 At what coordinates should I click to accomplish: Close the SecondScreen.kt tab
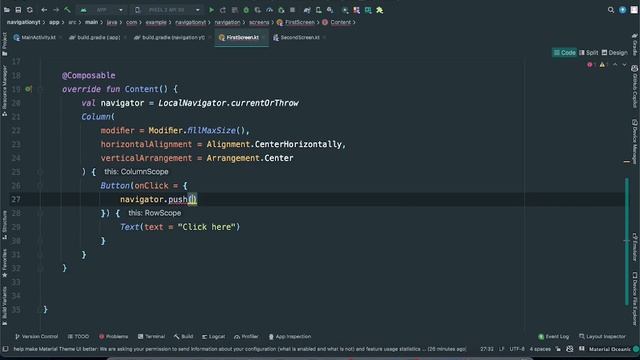(324, 38)
